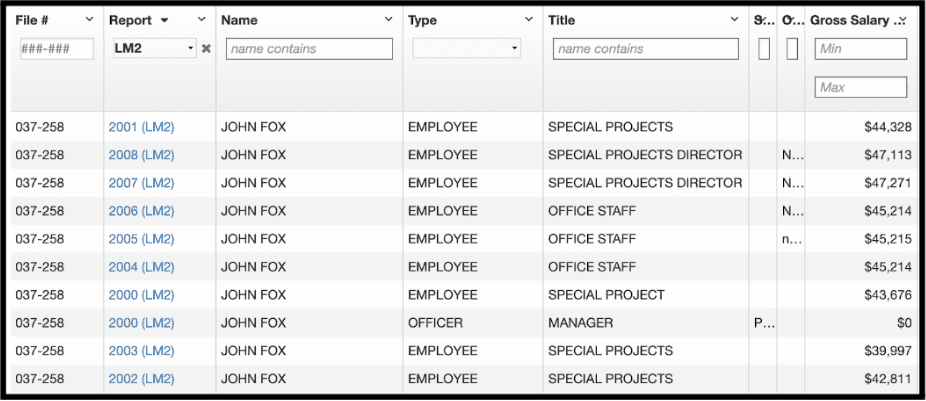Open the 2001 (LM2) report link
This screenshot has width=926, height=401.
141,127
